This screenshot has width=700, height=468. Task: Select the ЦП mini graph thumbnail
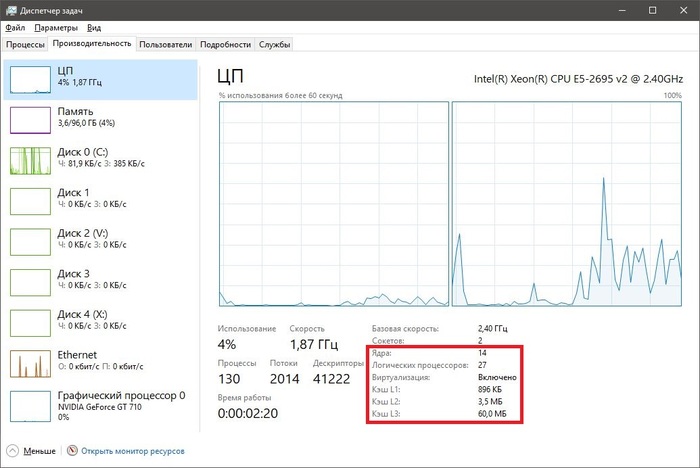pyautogui.click(x=30, y=79)
